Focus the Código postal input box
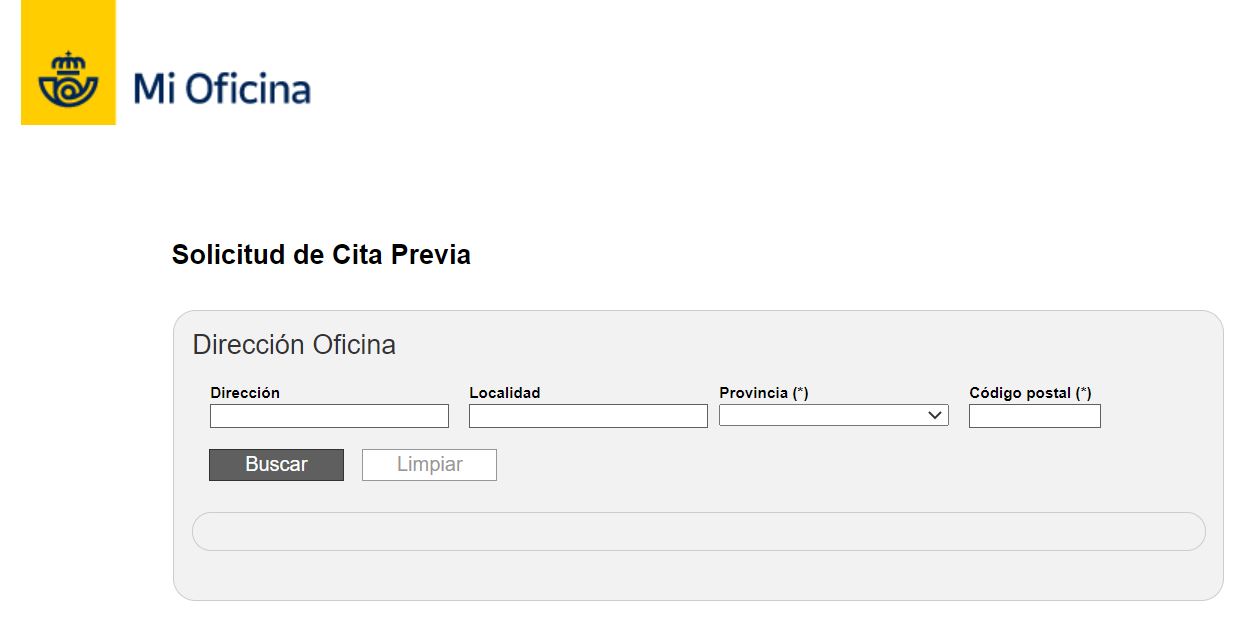 click(1034, 416)
